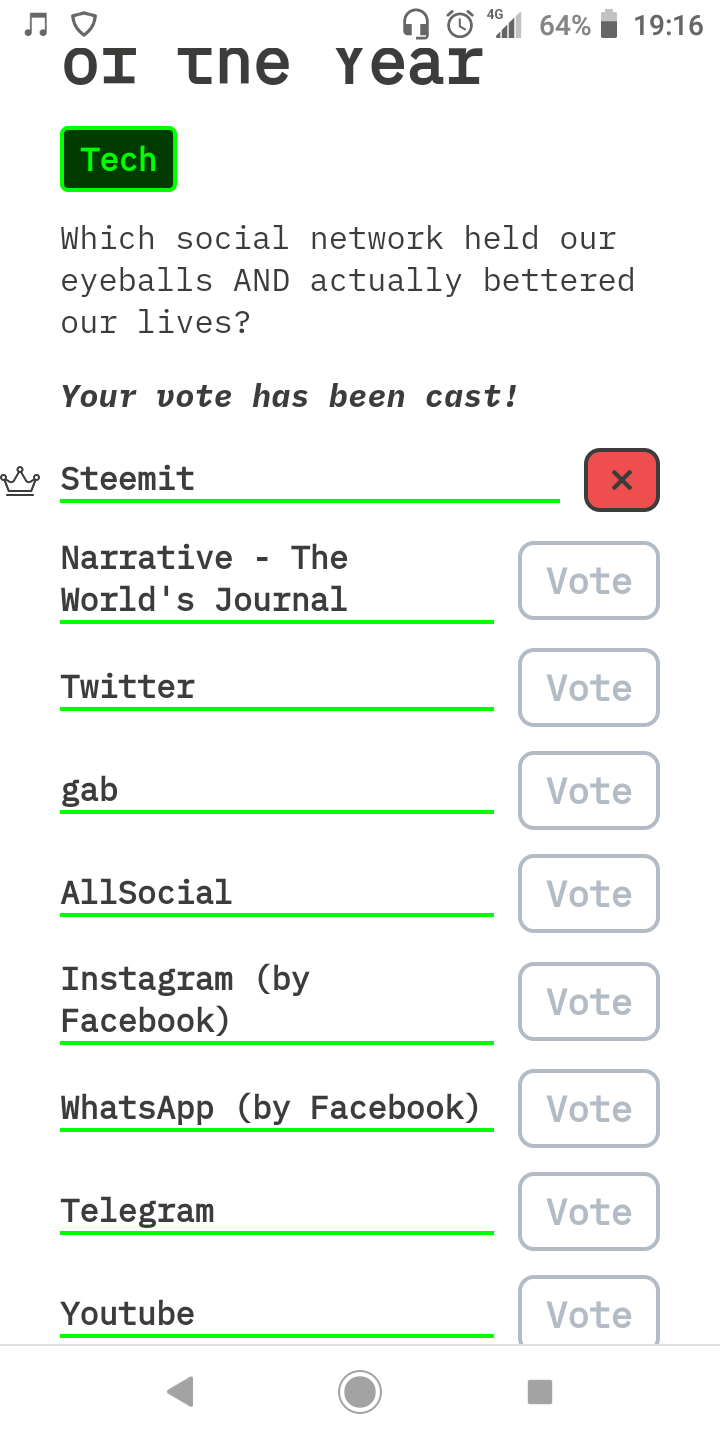Vote for Twitter
Screen dimensions: 720x1440
pyautogui.click(x=588, y=687)
